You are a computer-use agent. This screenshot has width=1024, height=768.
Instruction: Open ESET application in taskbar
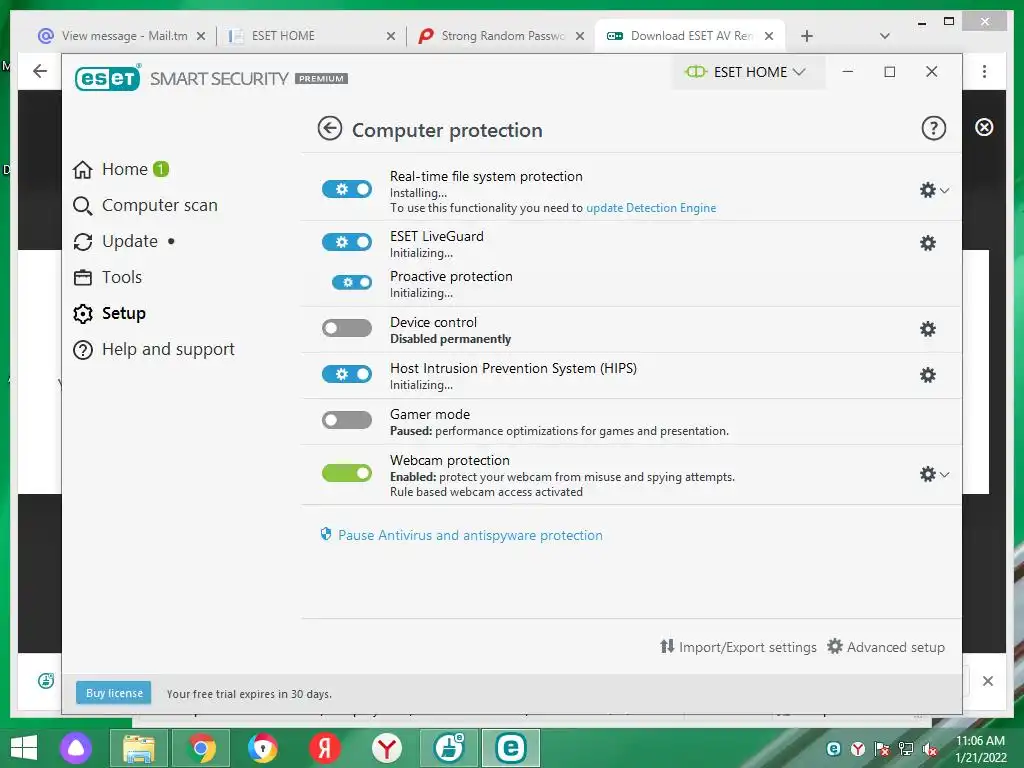pos(511,748)
